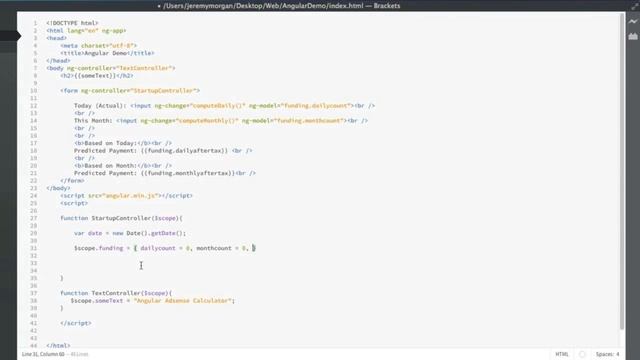
Task: Toggle the "Spaces:" indentation type label
Action: pos(605,354)
